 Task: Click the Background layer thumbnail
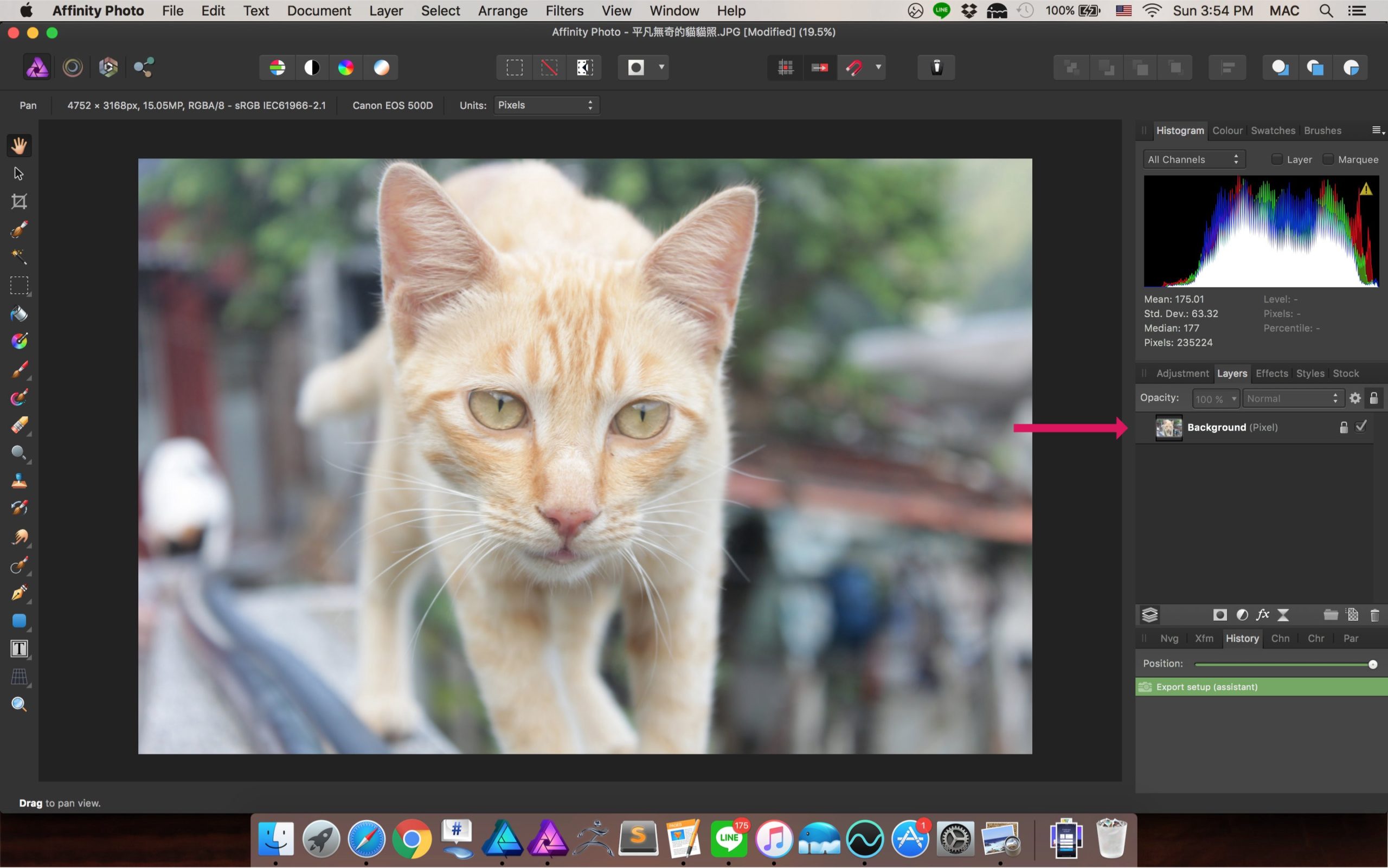pos(1168,428)
